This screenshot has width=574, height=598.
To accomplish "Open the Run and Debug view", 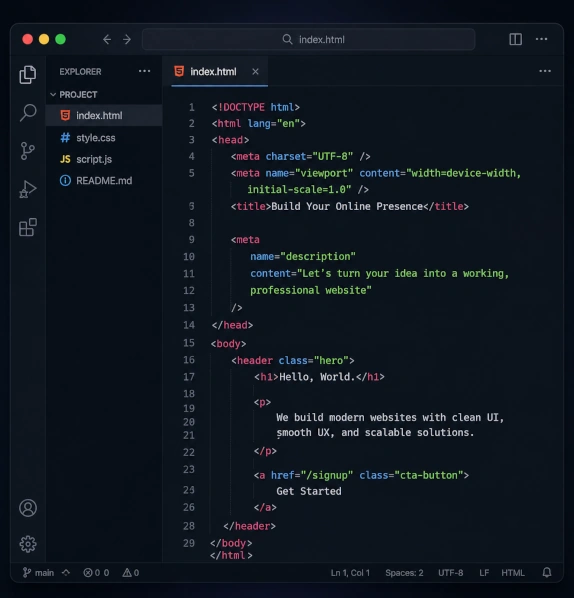I will pyautogui.click(x=28, y=189).
